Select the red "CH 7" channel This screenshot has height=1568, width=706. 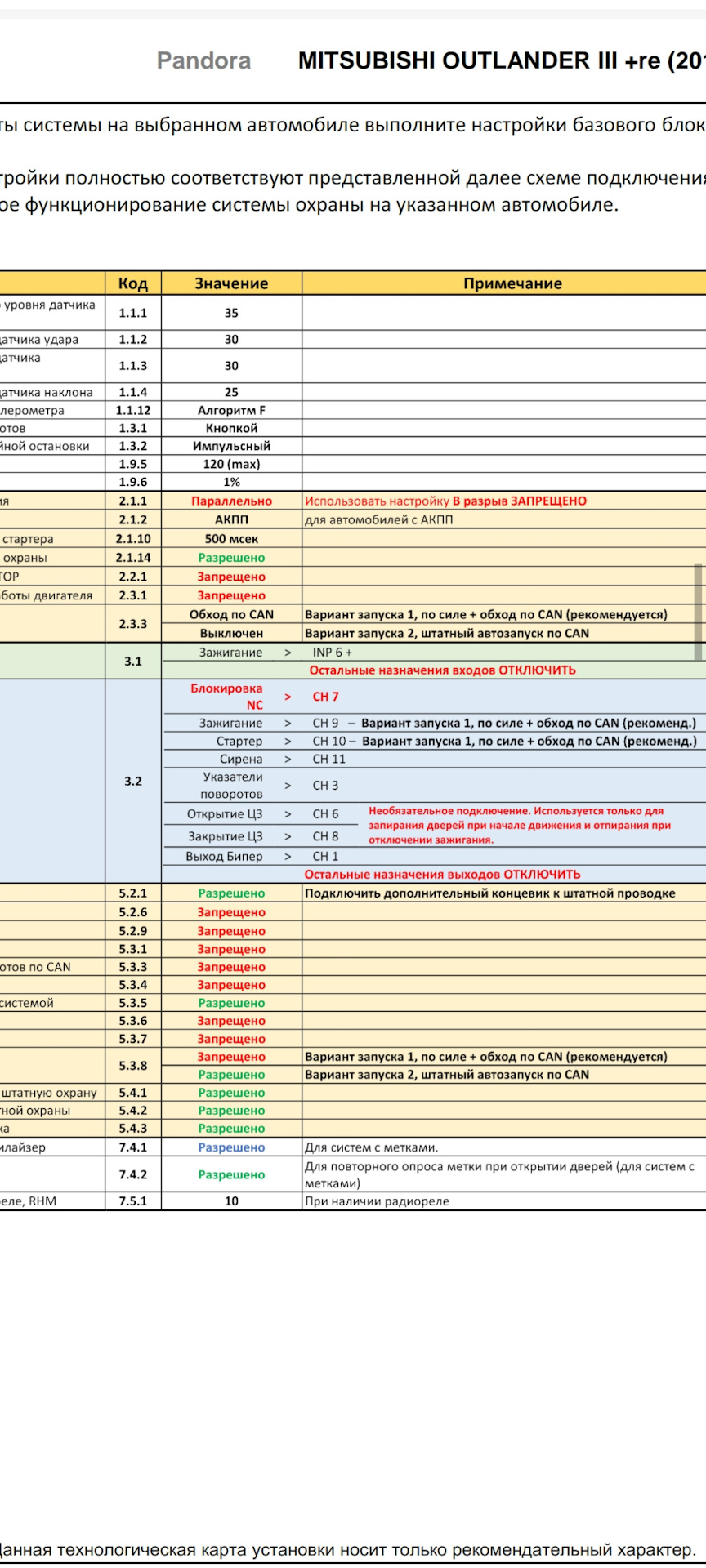tap(325, 697)
